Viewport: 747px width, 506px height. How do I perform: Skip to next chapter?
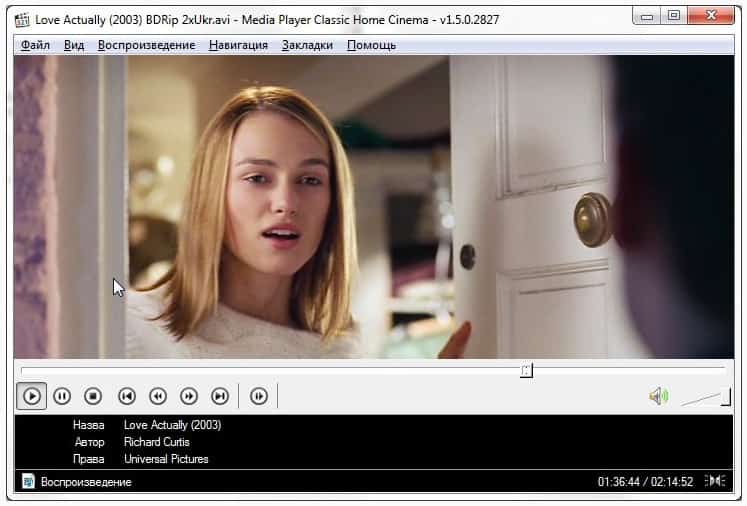220,396
